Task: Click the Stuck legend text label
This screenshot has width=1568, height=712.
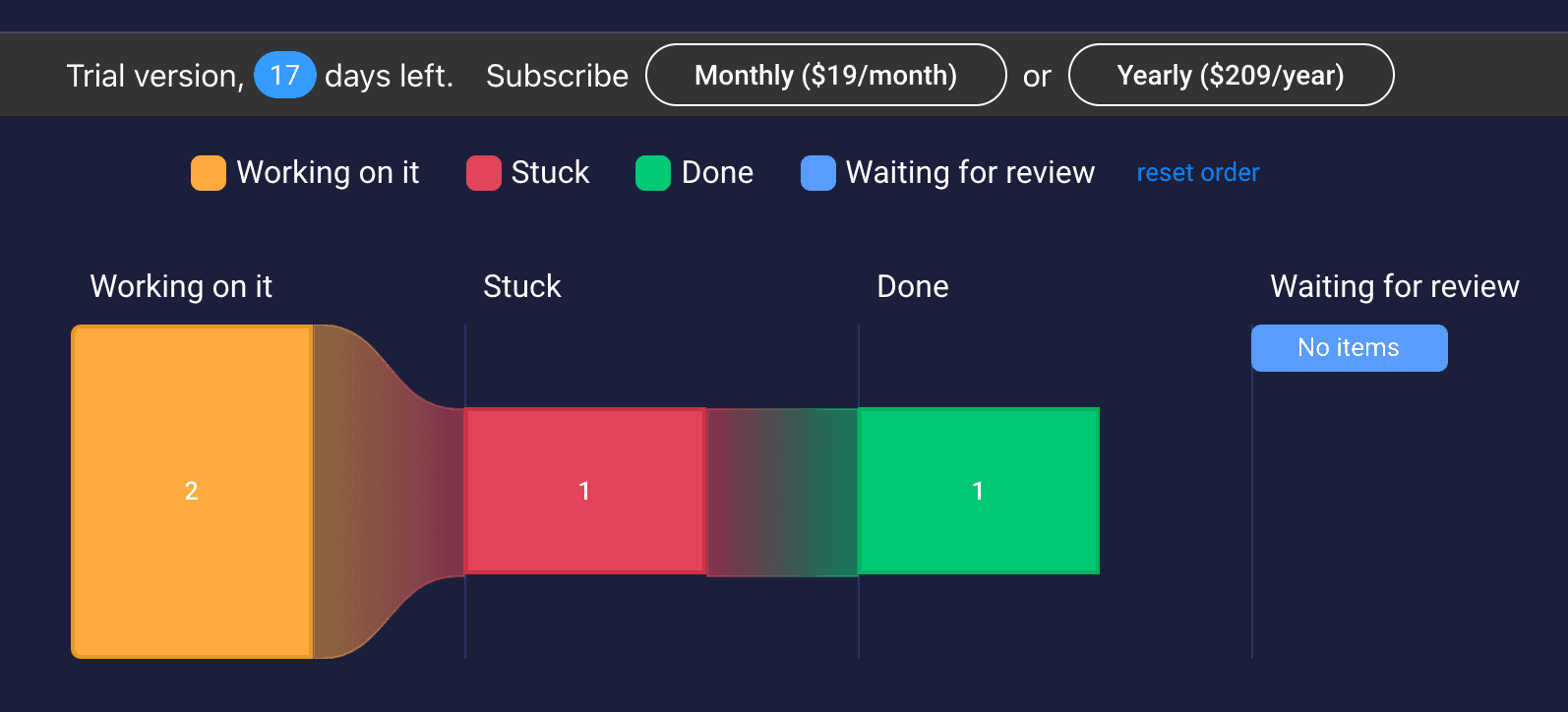Action: tap(550, 173)
